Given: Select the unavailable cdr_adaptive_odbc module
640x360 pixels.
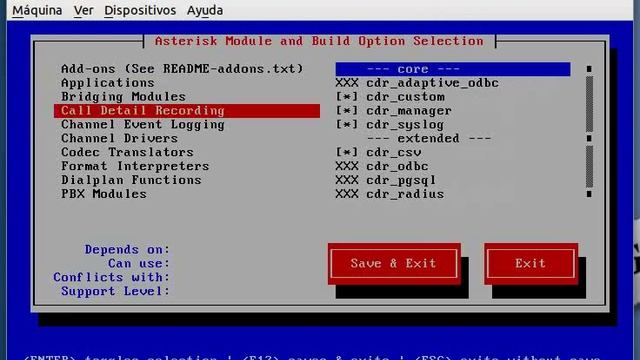Looking at the screenshot, I should point(417,83).
